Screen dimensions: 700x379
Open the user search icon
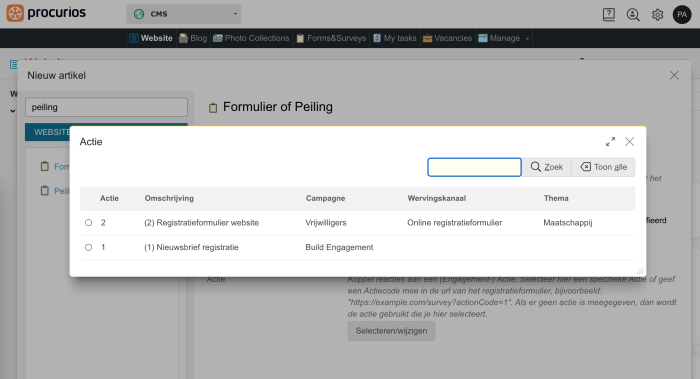633,15
